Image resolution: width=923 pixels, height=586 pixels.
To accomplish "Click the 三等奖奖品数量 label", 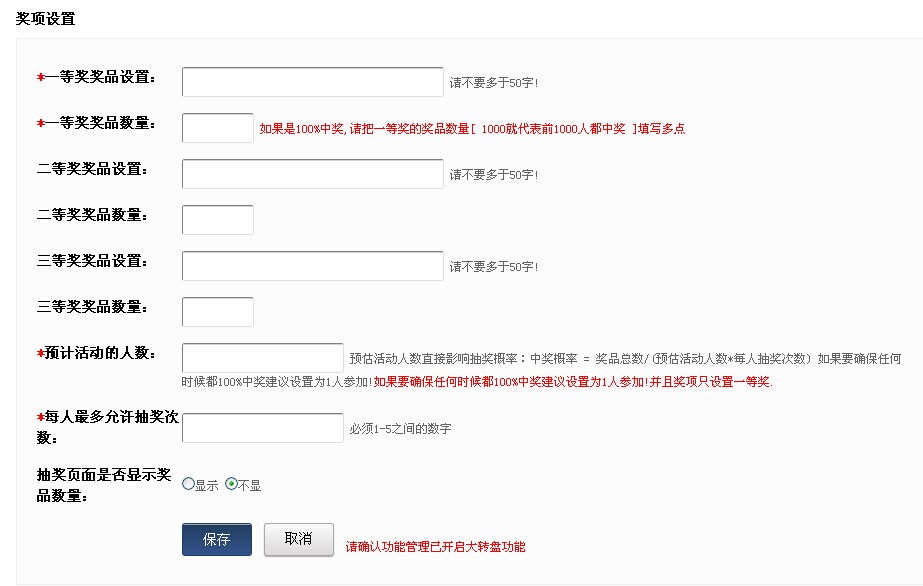I will coord(92,307).
